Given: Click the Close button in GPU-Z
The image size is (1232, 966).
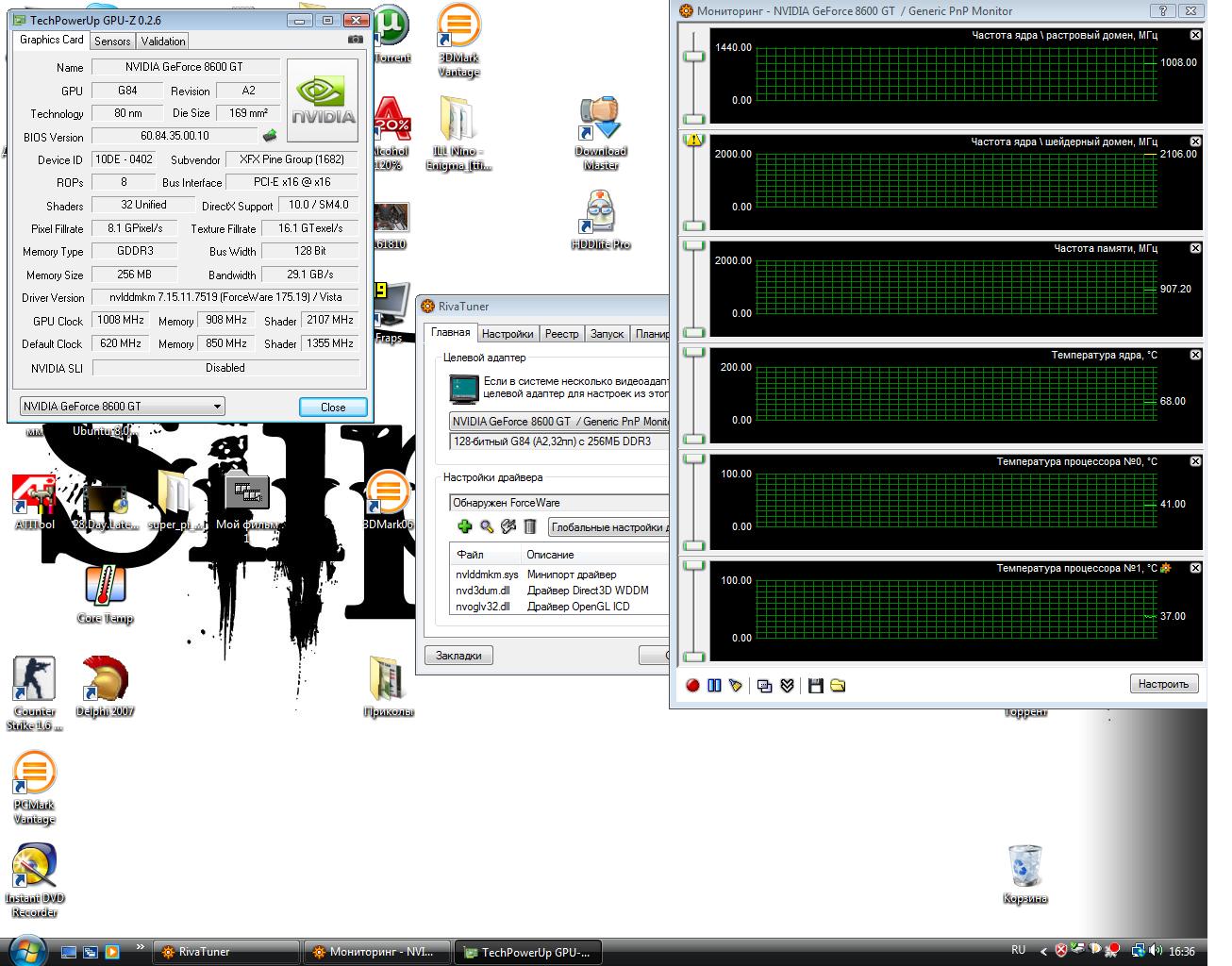Looking at the screenshot, I should point(333,408).
